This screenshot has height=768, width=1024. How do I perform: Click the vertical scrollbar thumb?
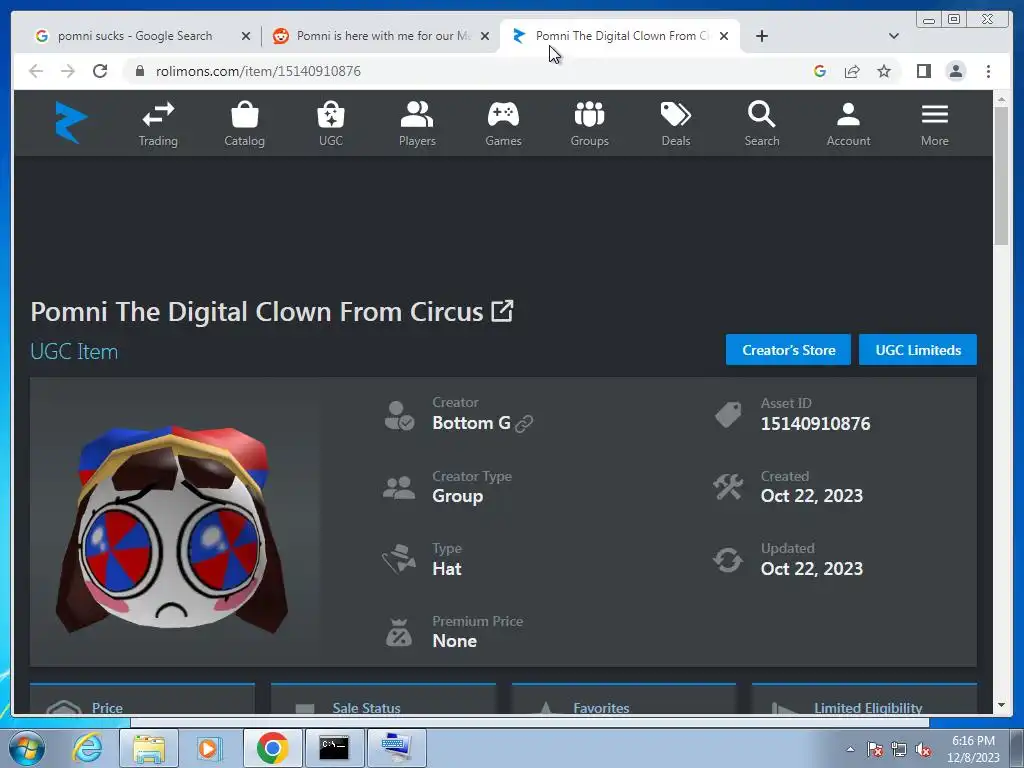(x=1002, y=176)
